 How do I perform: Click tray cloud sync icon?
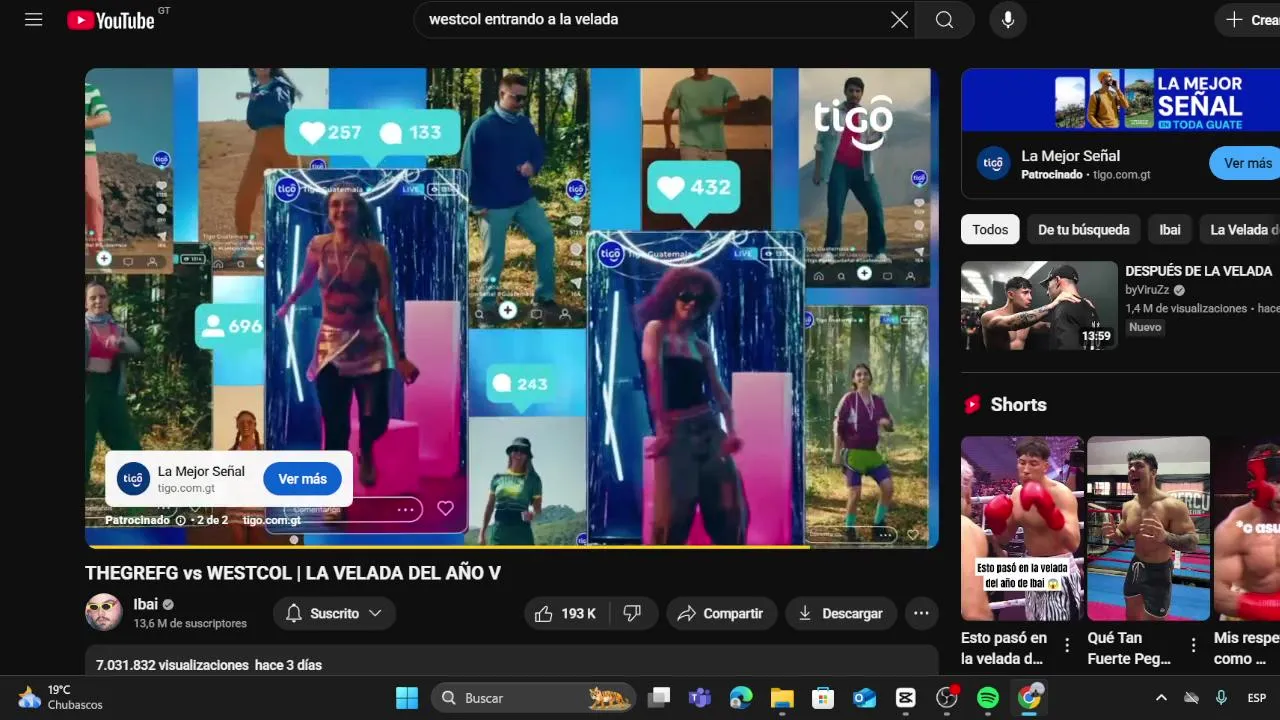[x=1191, y=698]
